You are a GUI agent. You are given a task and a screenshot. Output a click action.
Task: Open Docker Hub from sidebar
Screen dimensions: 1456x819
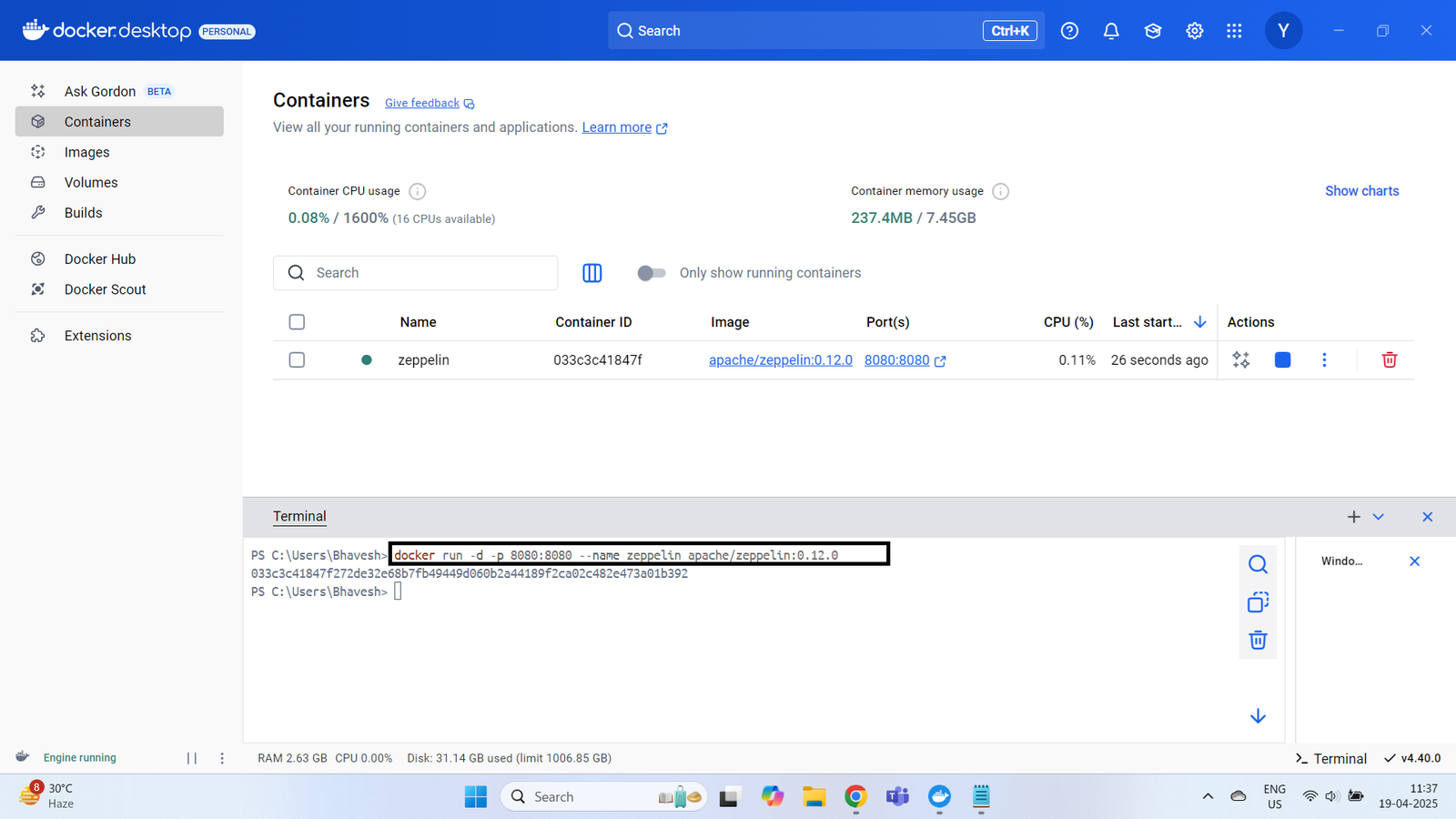click(119, 259)
